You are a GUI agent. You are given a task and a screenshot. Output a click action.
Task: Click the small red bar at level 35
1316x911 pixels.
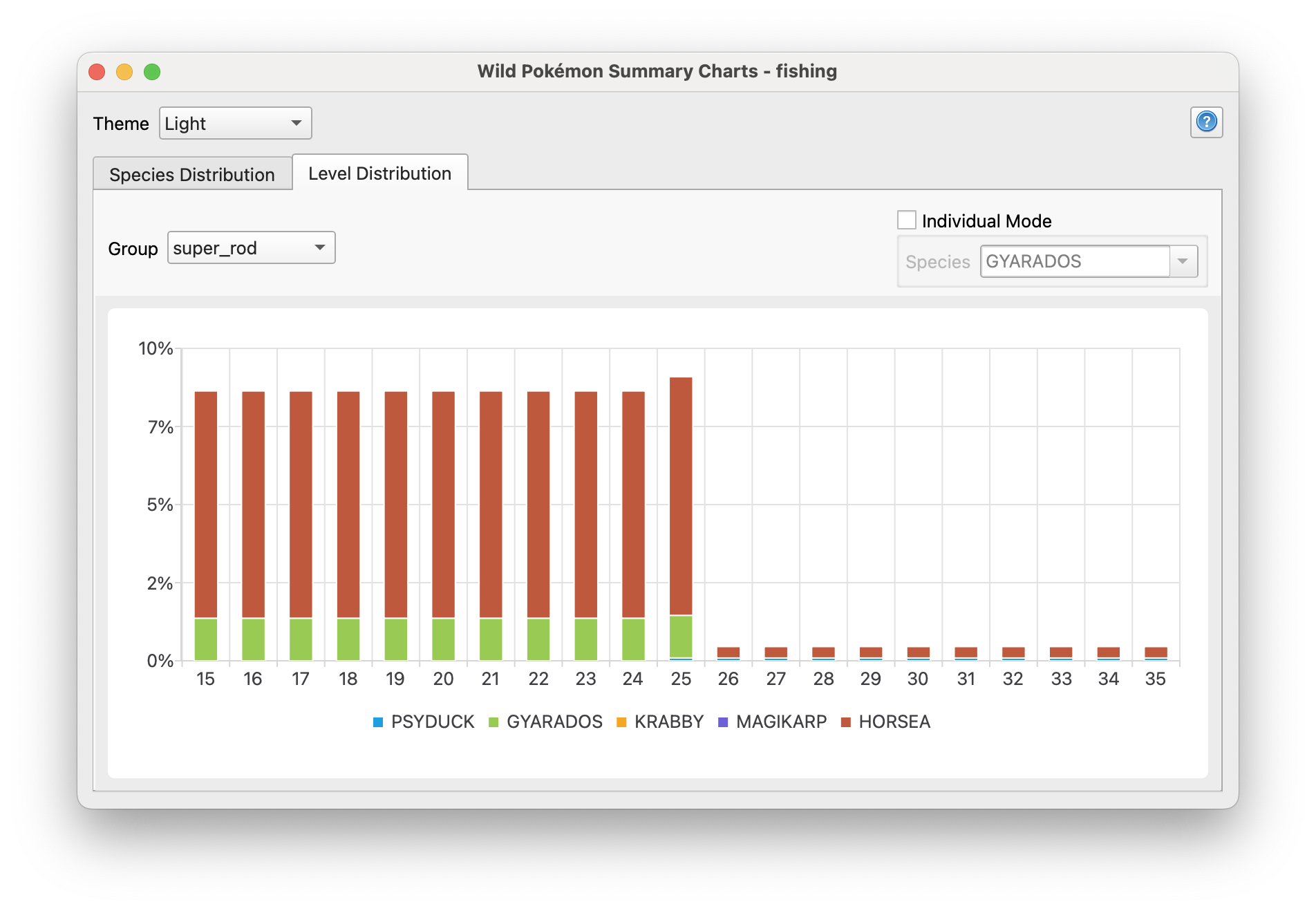pos(1156,652)
